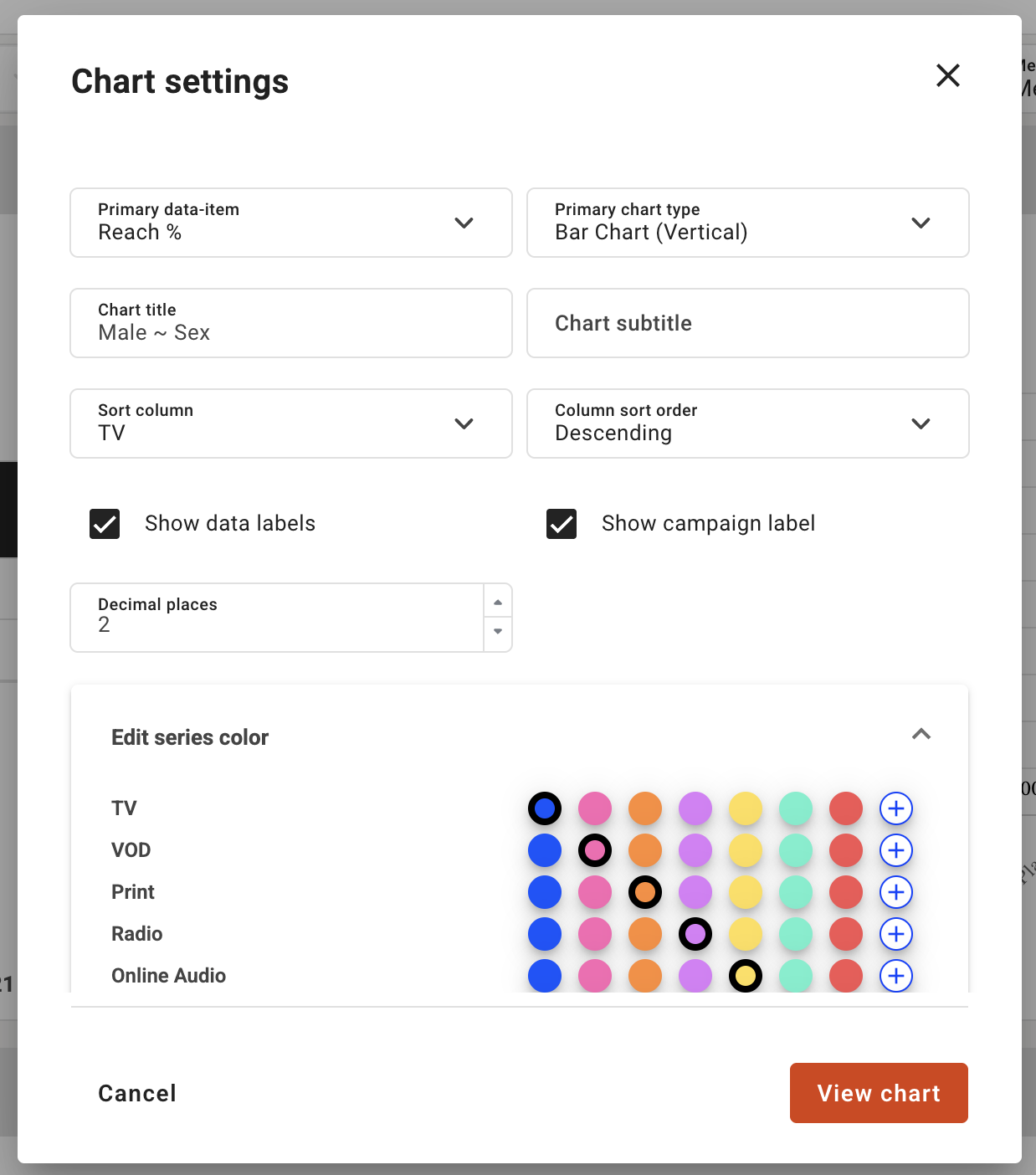This screenshot has width=1036, height=1175.
Task: Open Column sort order dropdown
Action: [748, 423]
